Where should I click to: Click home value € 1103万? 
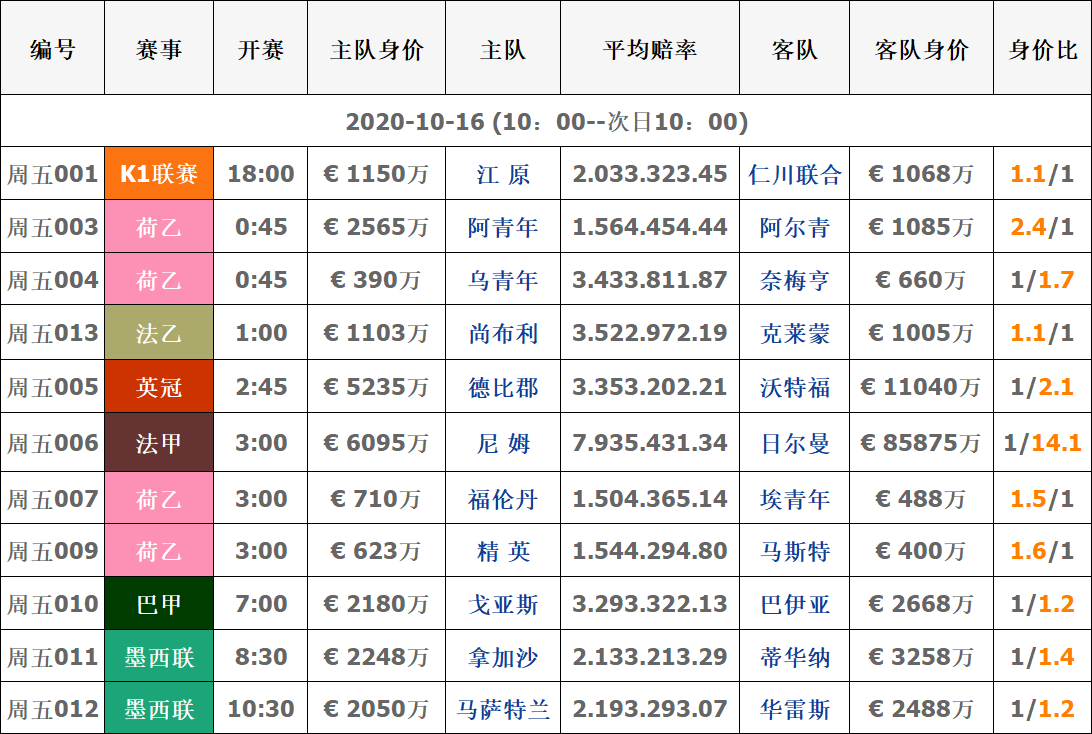click(x=377, y=332)
